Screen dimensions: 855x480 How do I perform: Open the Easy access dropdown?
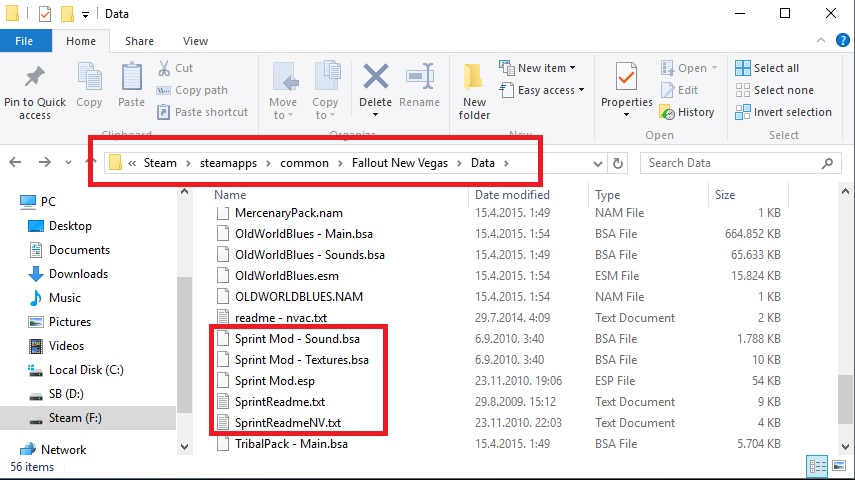point(541,91)
